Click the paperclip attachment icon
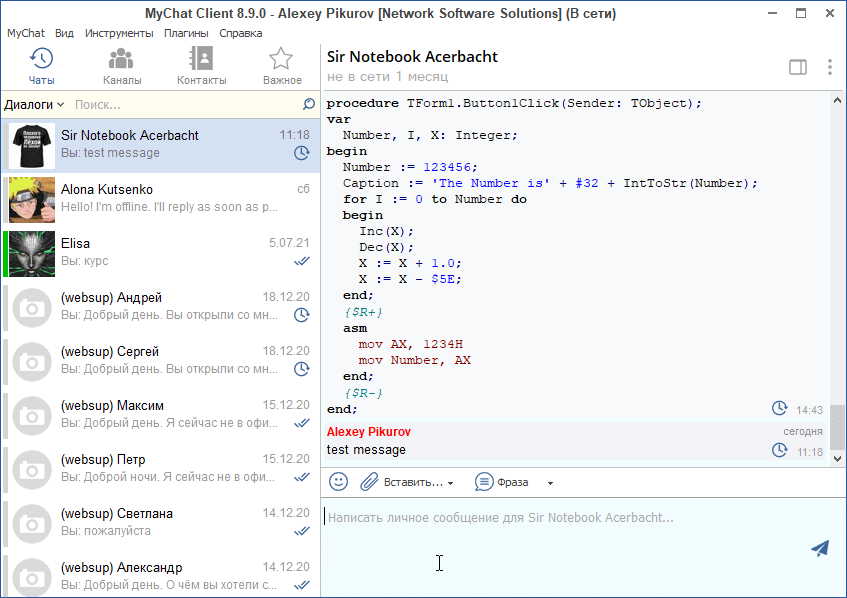The width and height of the screenshot is (847, 598). pyautogui.click(x=369, y=482)
